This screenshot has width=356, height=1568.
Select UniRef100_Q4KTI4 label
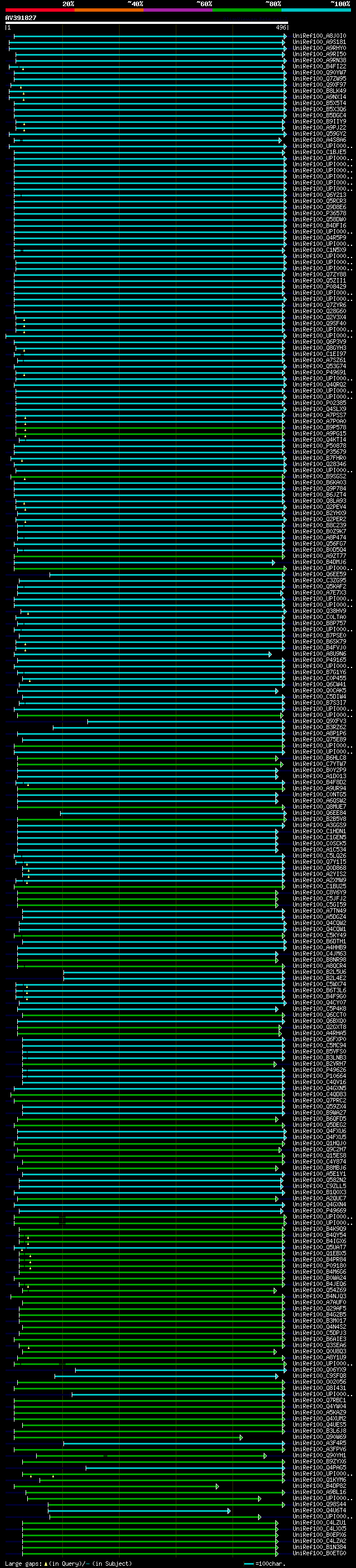(319, 440)
